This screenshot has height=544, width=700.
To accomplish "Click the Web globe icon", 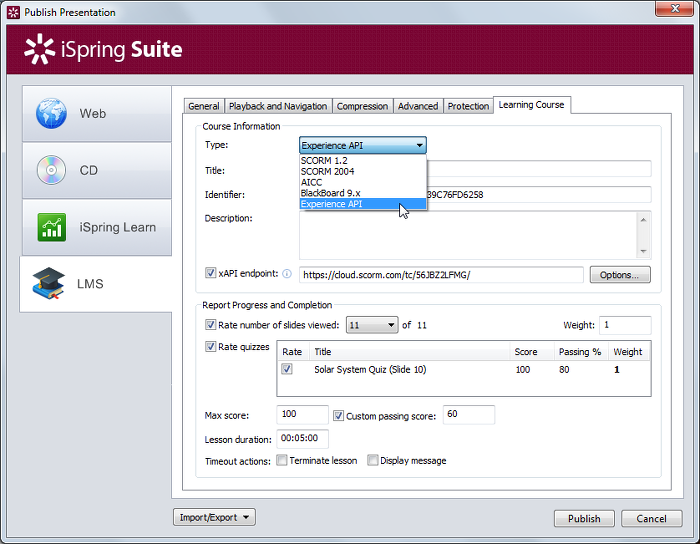I will pyautogui.click(x=51, y=113).
